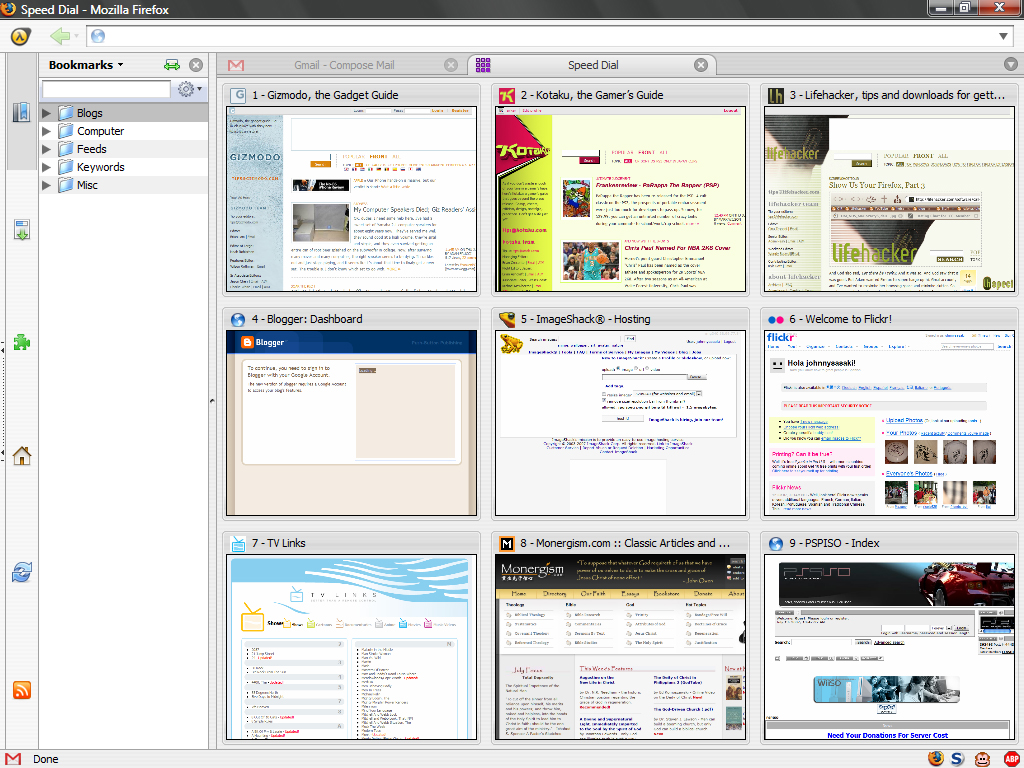Click the sidebar splitter collapse grip

[x=212, y=401]
